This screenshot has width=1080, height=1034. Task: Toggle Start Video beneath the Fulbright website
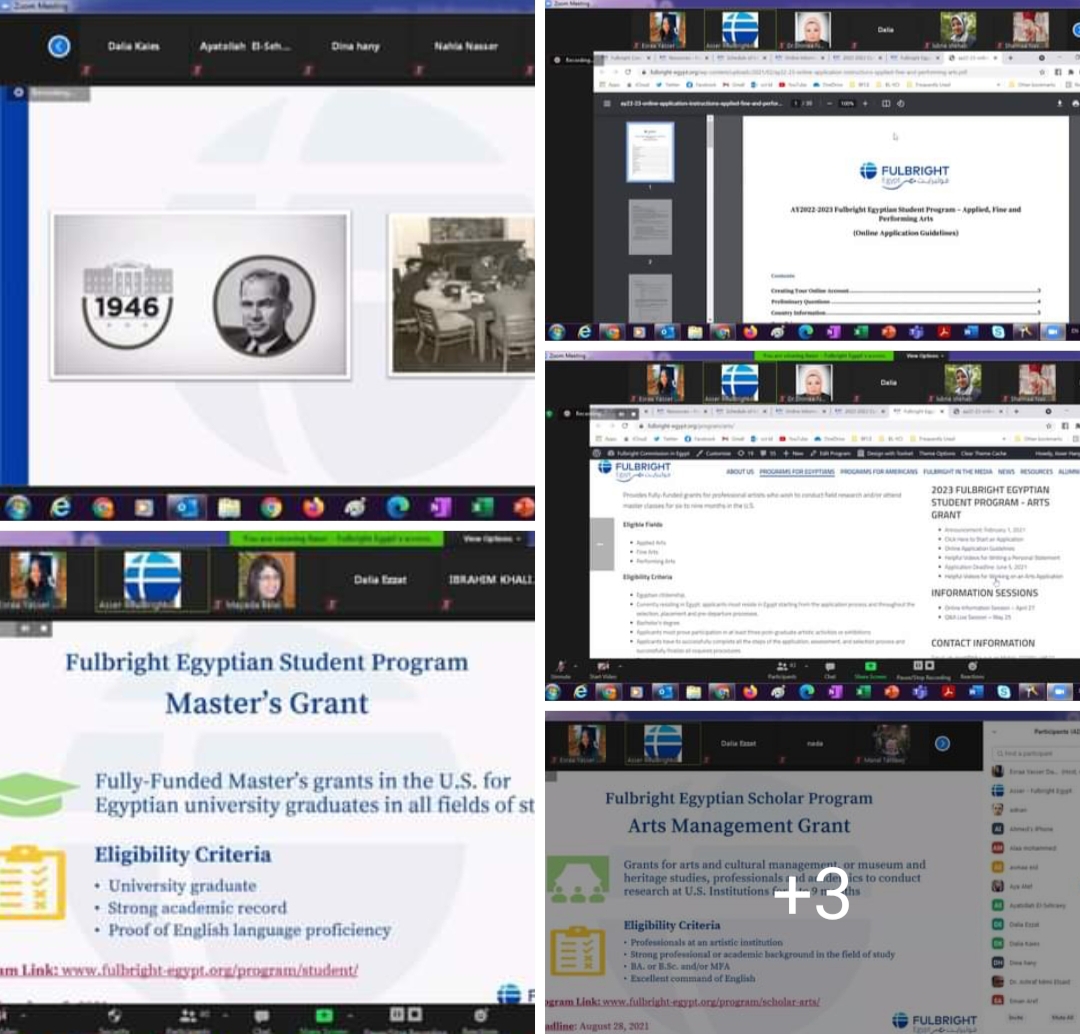(603, 669)
